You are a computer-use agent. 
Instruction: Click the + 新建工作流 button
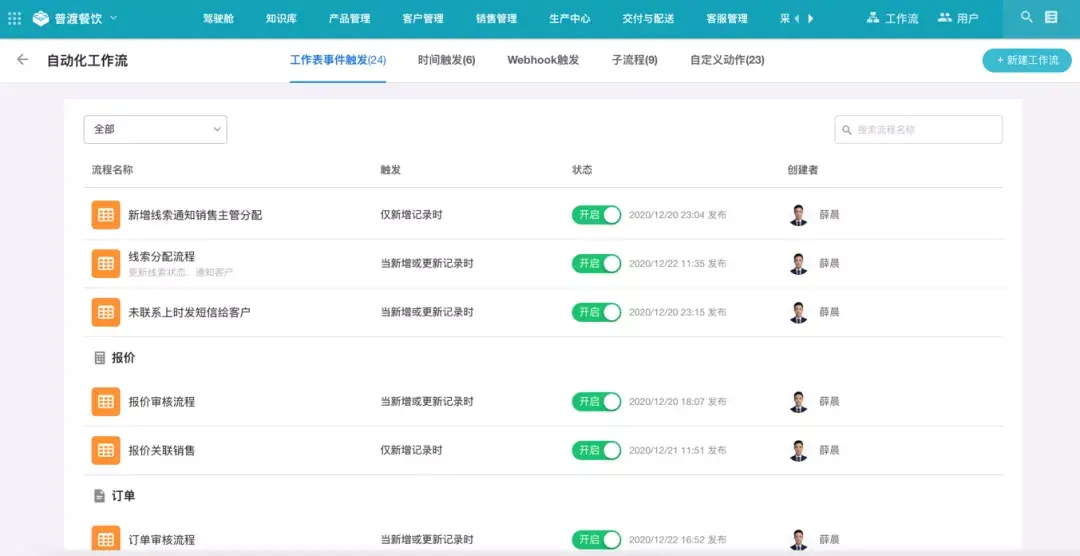point(1027,60)
